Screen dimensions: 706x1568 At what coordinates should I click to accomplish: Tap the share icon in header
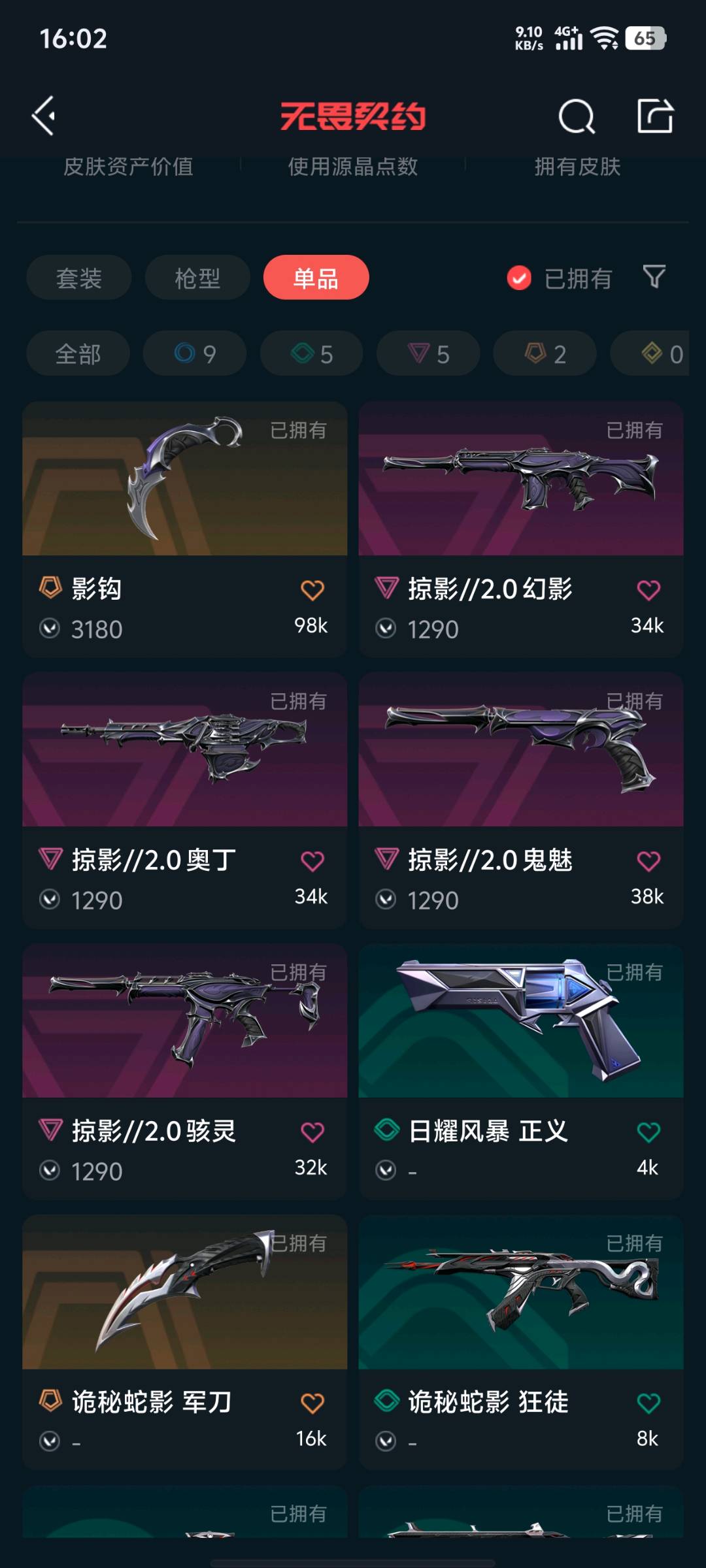[655, 116]
